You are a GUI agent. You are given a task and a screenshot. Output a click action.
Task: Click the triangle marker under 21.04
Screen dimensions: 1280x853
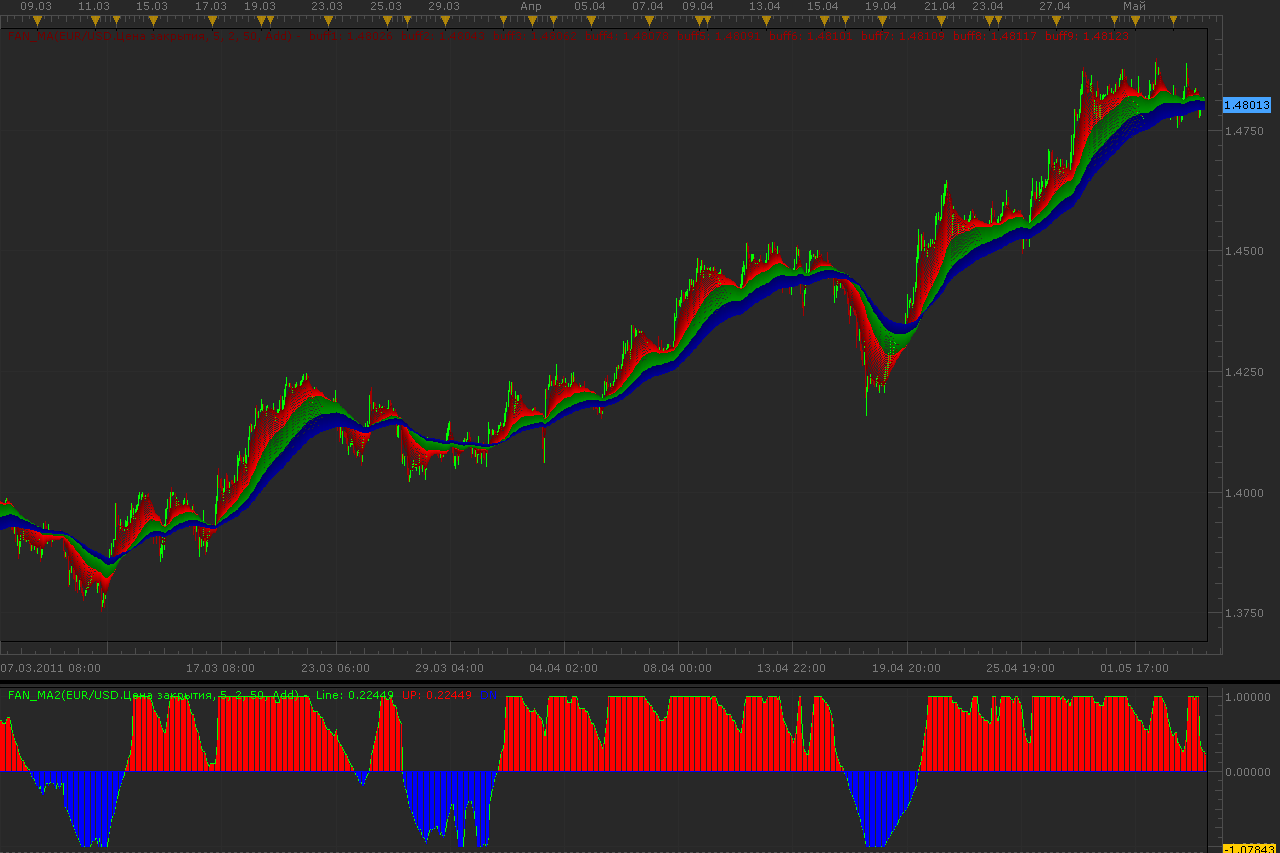click(941, 20)
